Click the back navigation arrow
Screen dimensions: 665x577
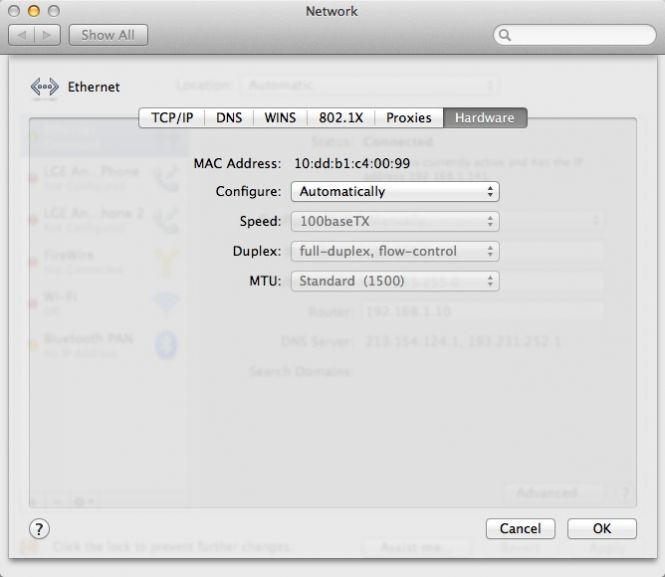[22, 35]
